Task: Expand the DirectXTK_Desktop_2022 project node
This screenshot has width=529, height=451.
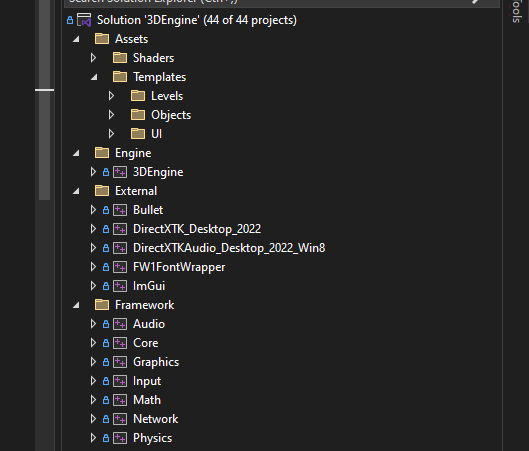Action: [x=93, y=229]
